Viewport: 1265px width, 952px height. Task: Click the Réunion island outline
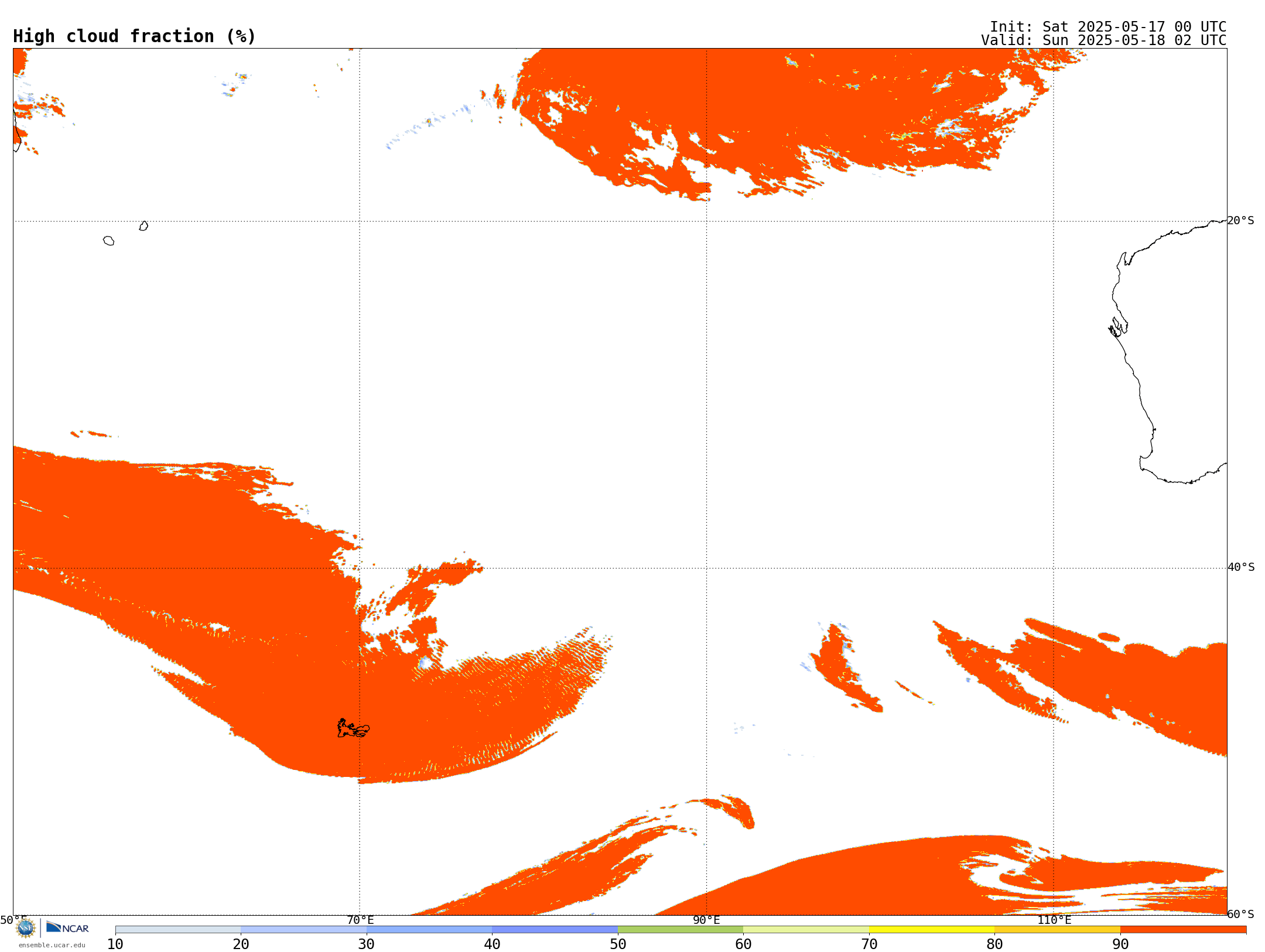[108, 241]
